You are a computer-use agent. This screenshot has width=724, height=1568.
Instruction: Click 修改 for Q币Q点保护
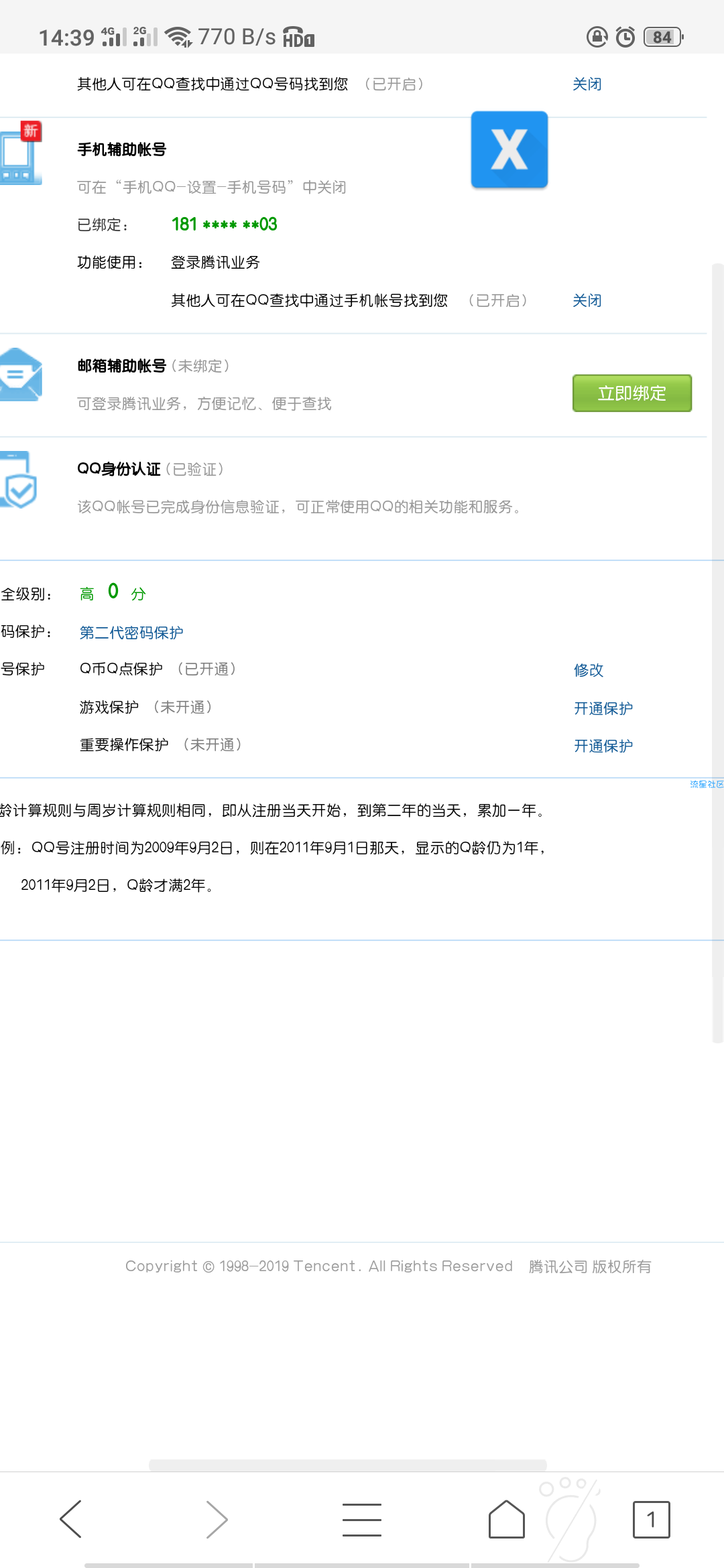(x=589, y=670)
